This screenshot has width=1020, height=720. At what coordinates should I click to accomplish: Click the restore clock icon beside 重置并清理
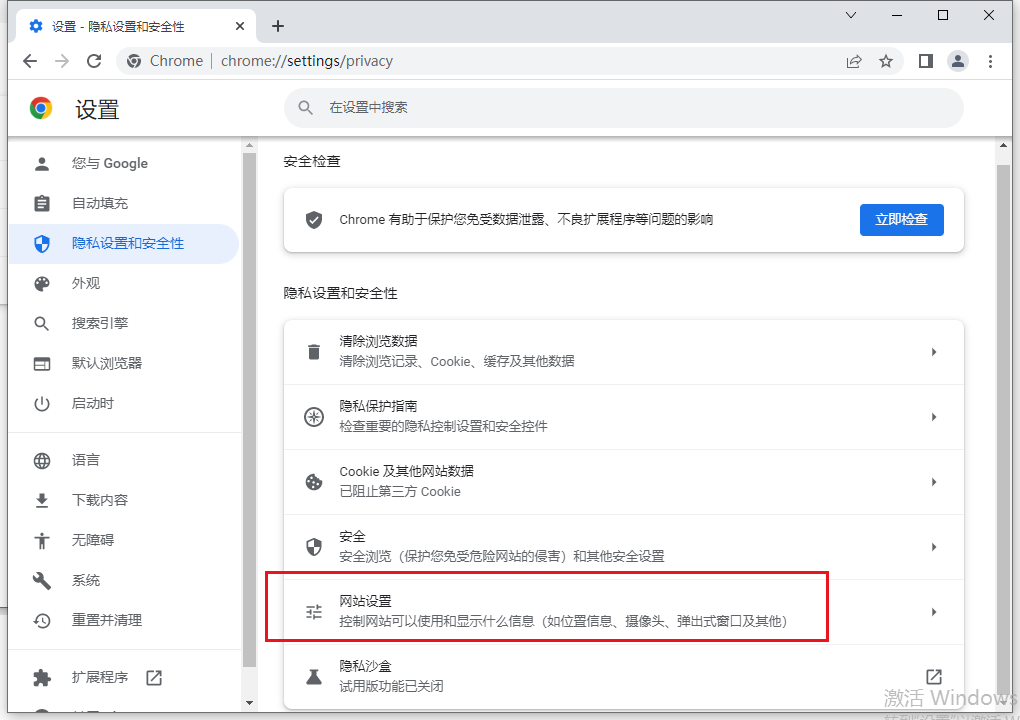[42, 620]
